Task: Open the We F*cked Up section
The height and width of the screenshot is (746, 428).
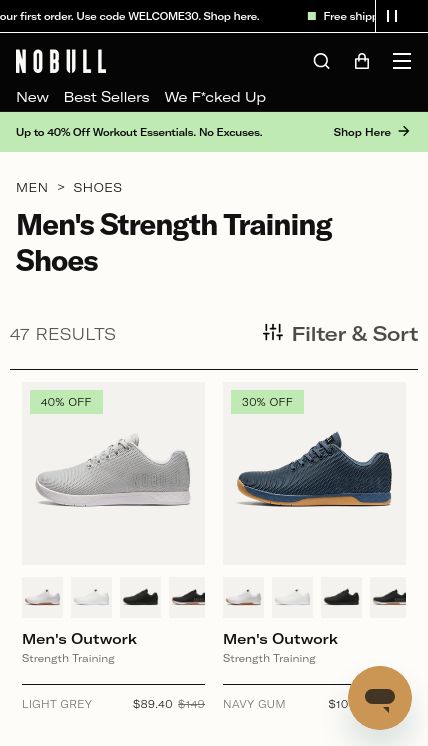Action: 215,97
